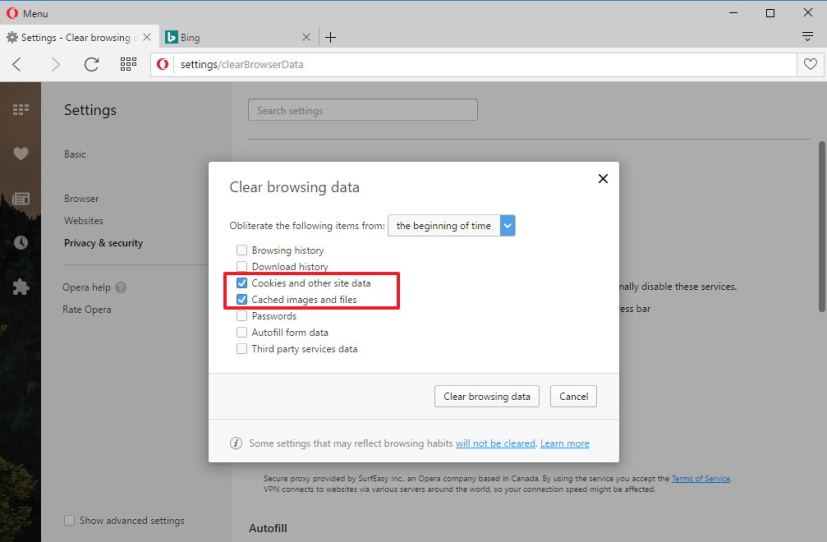Select the Privacy & security section
This screenshot has height=542, width=827.
click(103, 243)
